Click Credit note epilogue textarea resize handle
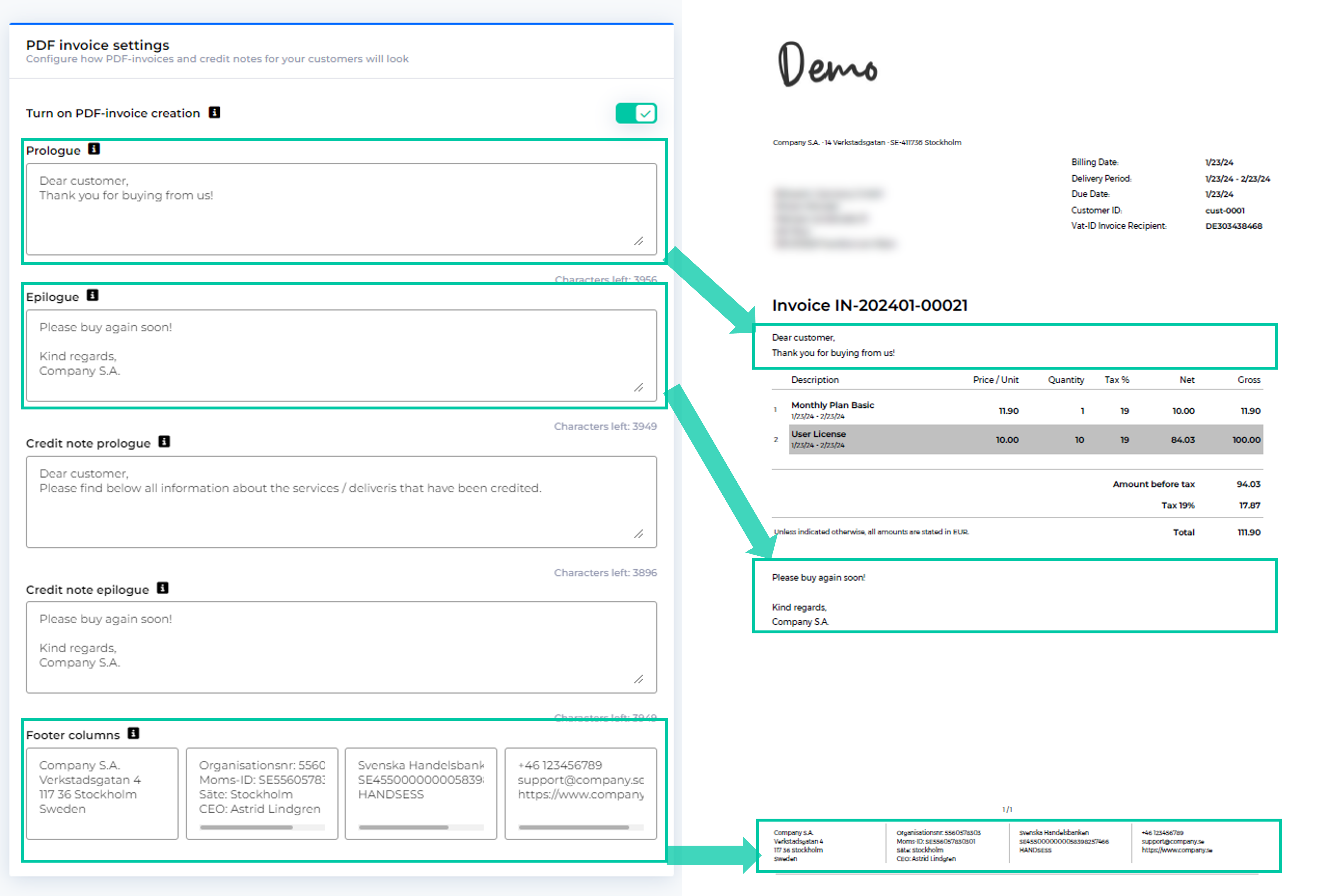The height and width of the screenshot is (896, 1335). click(x=638, y=679)
